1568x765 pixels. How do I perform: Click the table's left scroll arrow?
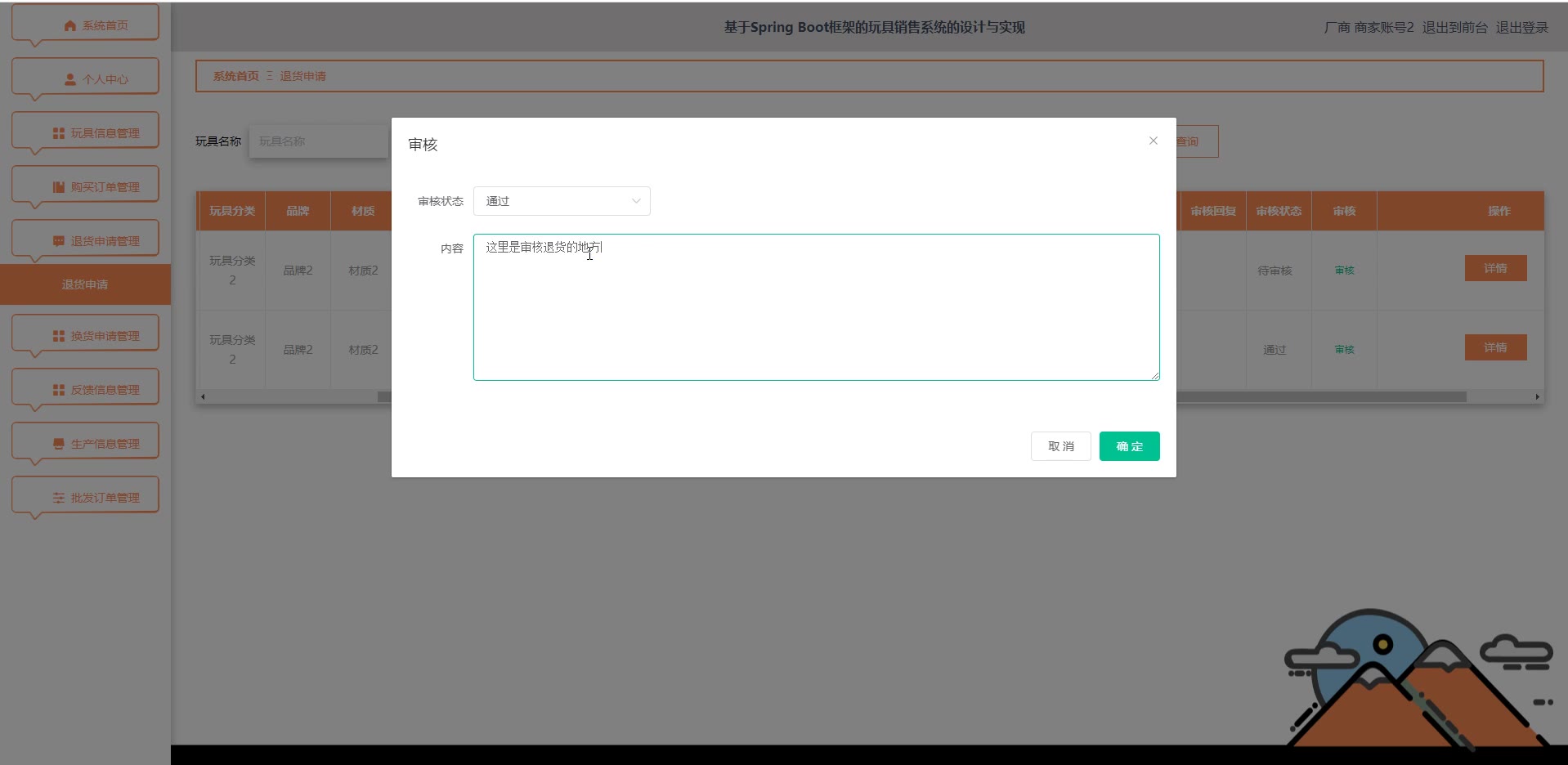[x=203, y=396]
